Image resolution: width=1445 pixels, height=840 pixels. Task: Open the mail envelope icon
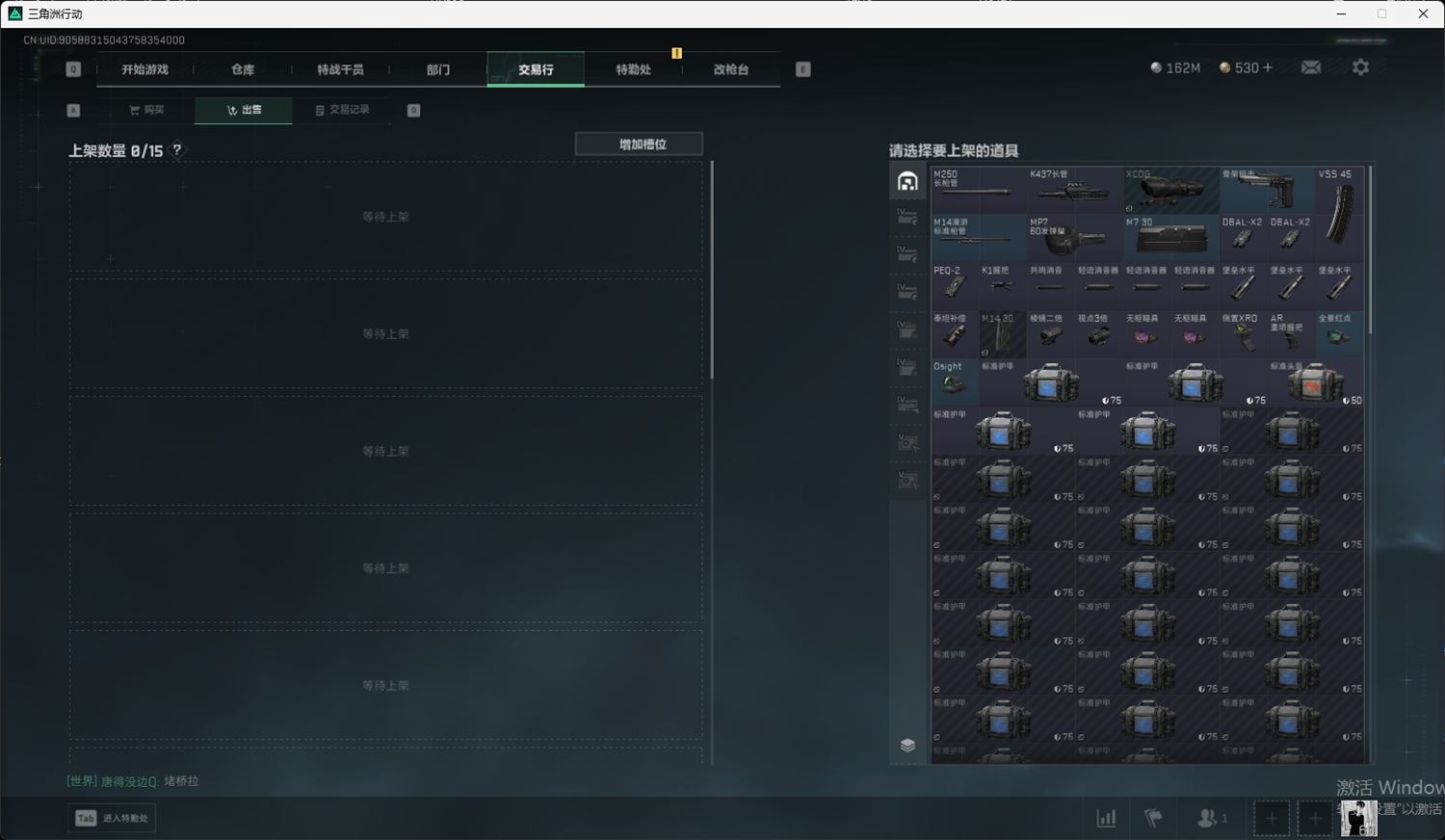[x=1311, y=67]
